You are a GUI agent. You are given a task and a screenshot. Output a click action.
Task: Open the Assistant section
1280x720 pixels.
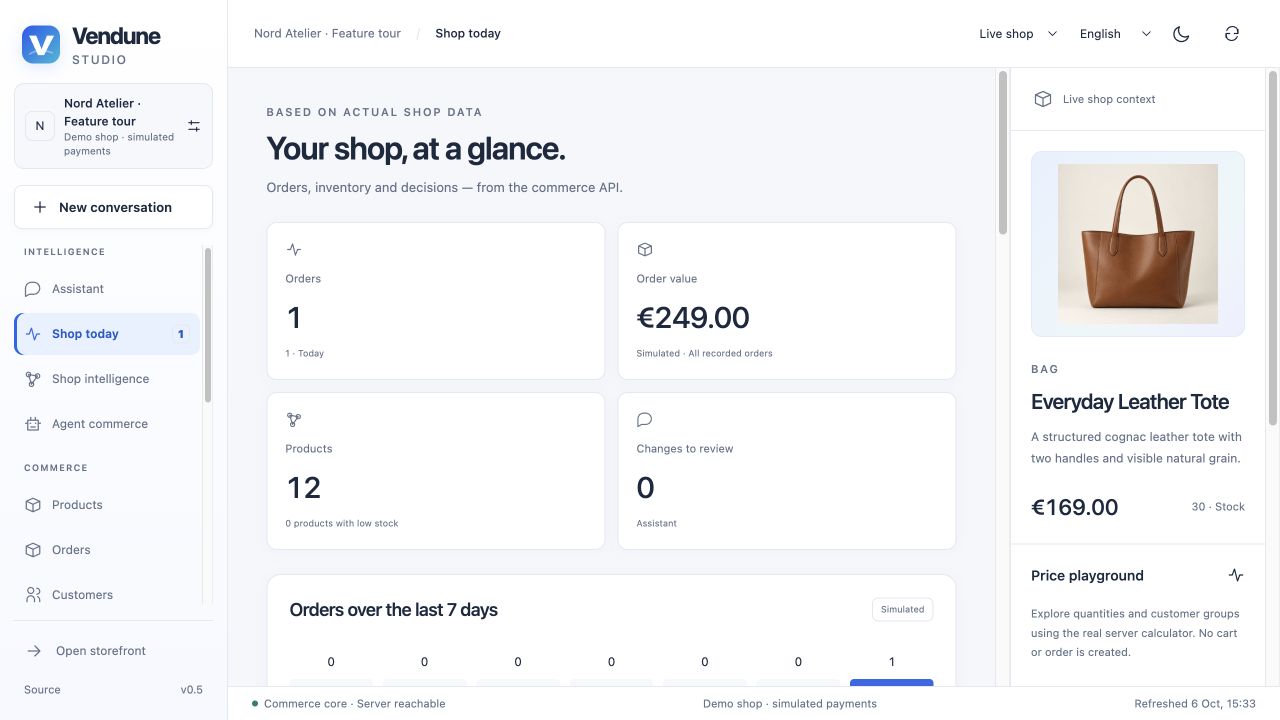pyautogui.click(x=107, y=289)
